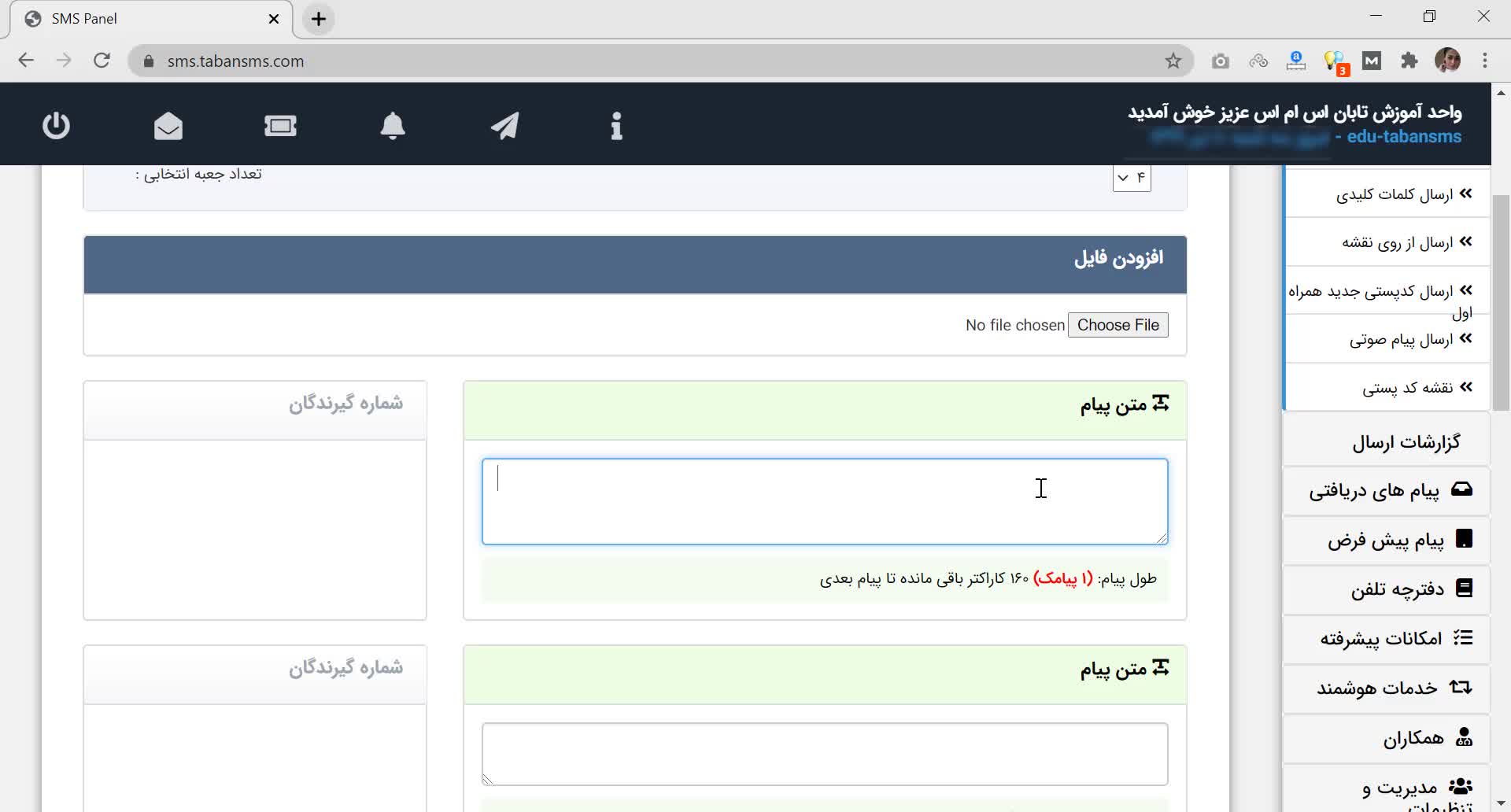The width and height of the screenshot is (1511, 812).
Task: Open the info icon in header
Action: [x=616, y=126]
